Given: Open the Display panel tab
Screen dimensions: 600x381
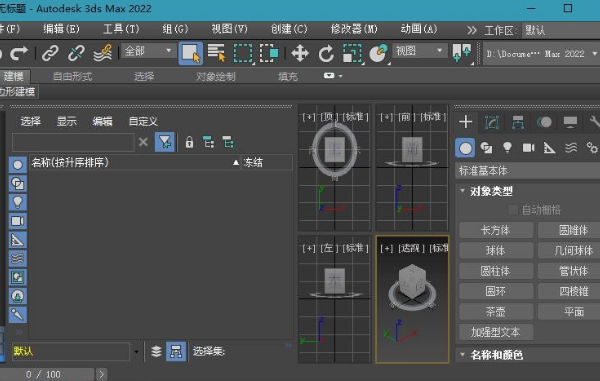Looking at the screenshot, I should [570, 122].
